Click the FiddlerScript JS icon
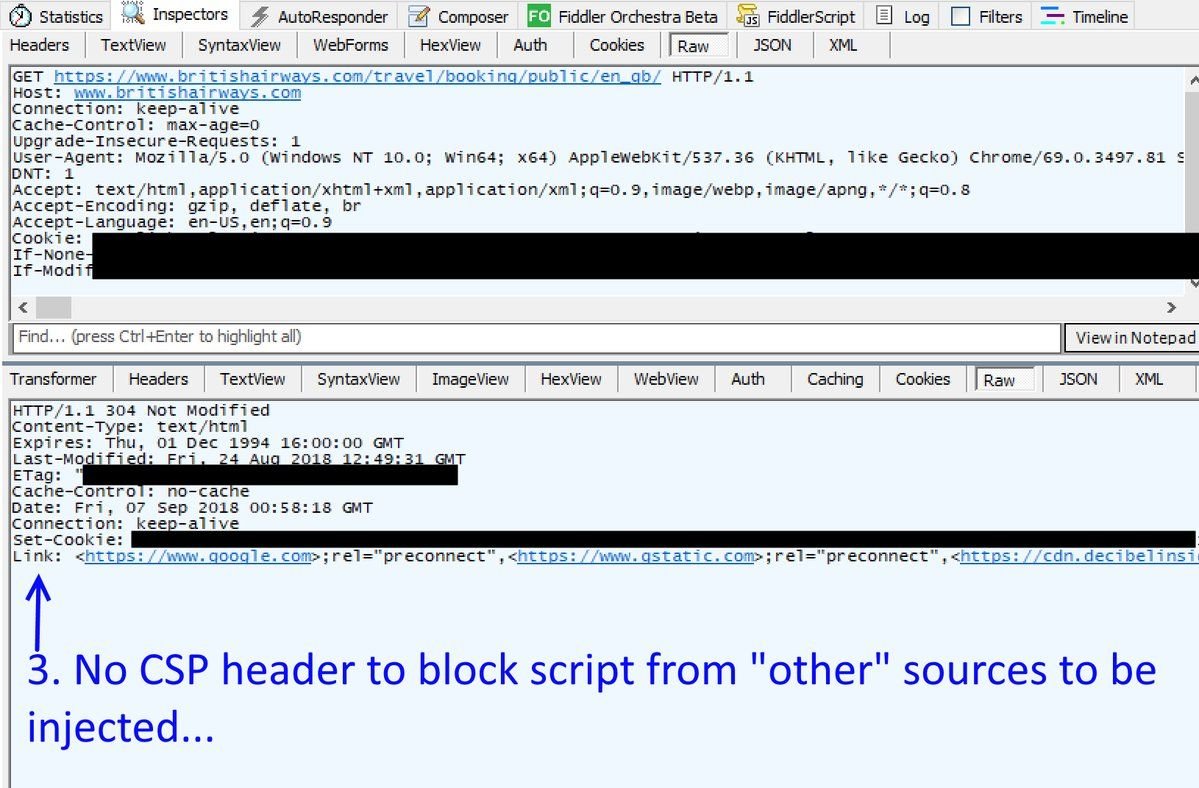This screenshot has width=1199, height=788. coord(748,16)
